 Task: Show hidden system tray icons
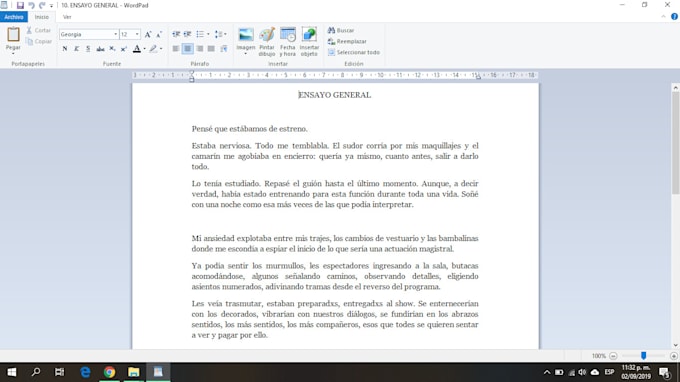[547, 372]
